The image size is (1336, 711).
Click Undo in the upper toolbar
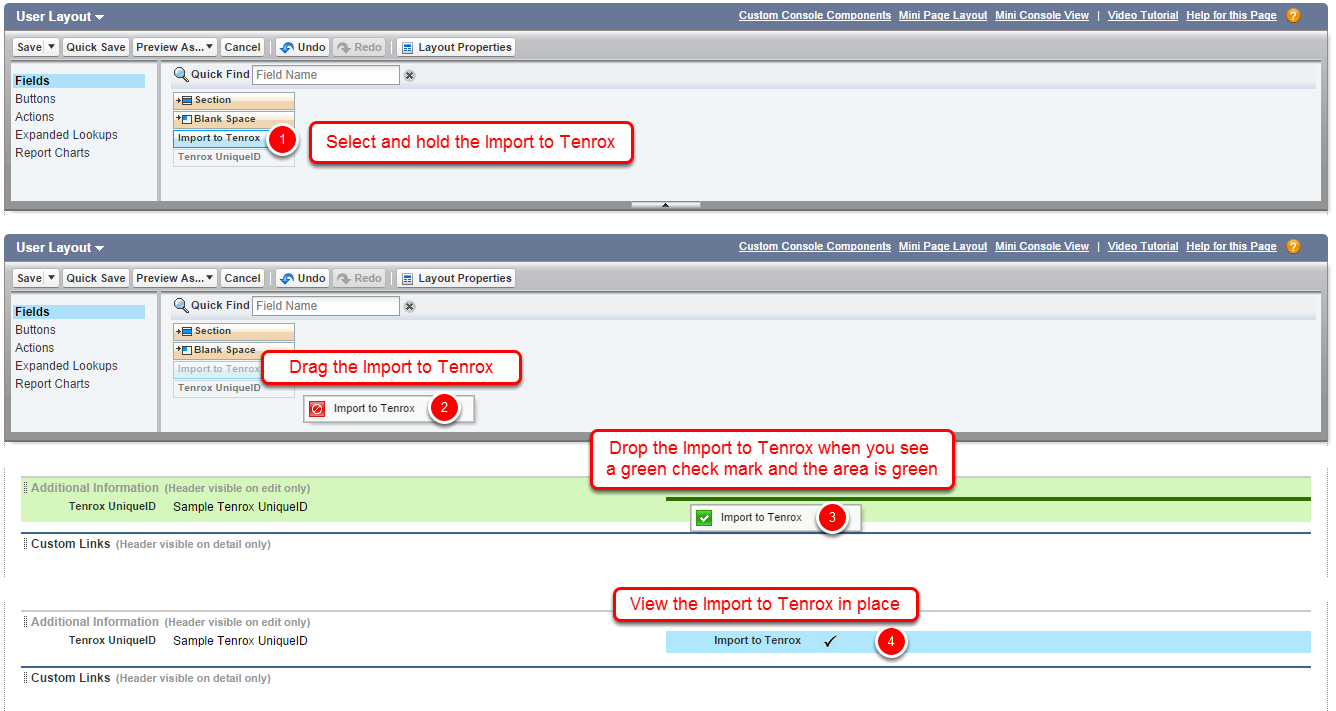(302, 47)
